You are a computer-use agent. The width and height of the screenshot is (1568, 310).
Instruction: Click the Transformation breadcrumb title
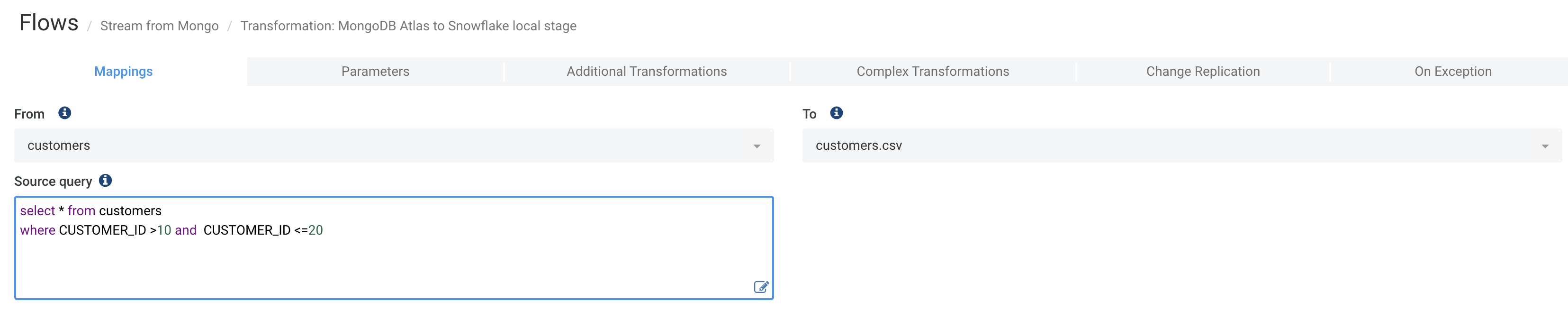point(408,26)
